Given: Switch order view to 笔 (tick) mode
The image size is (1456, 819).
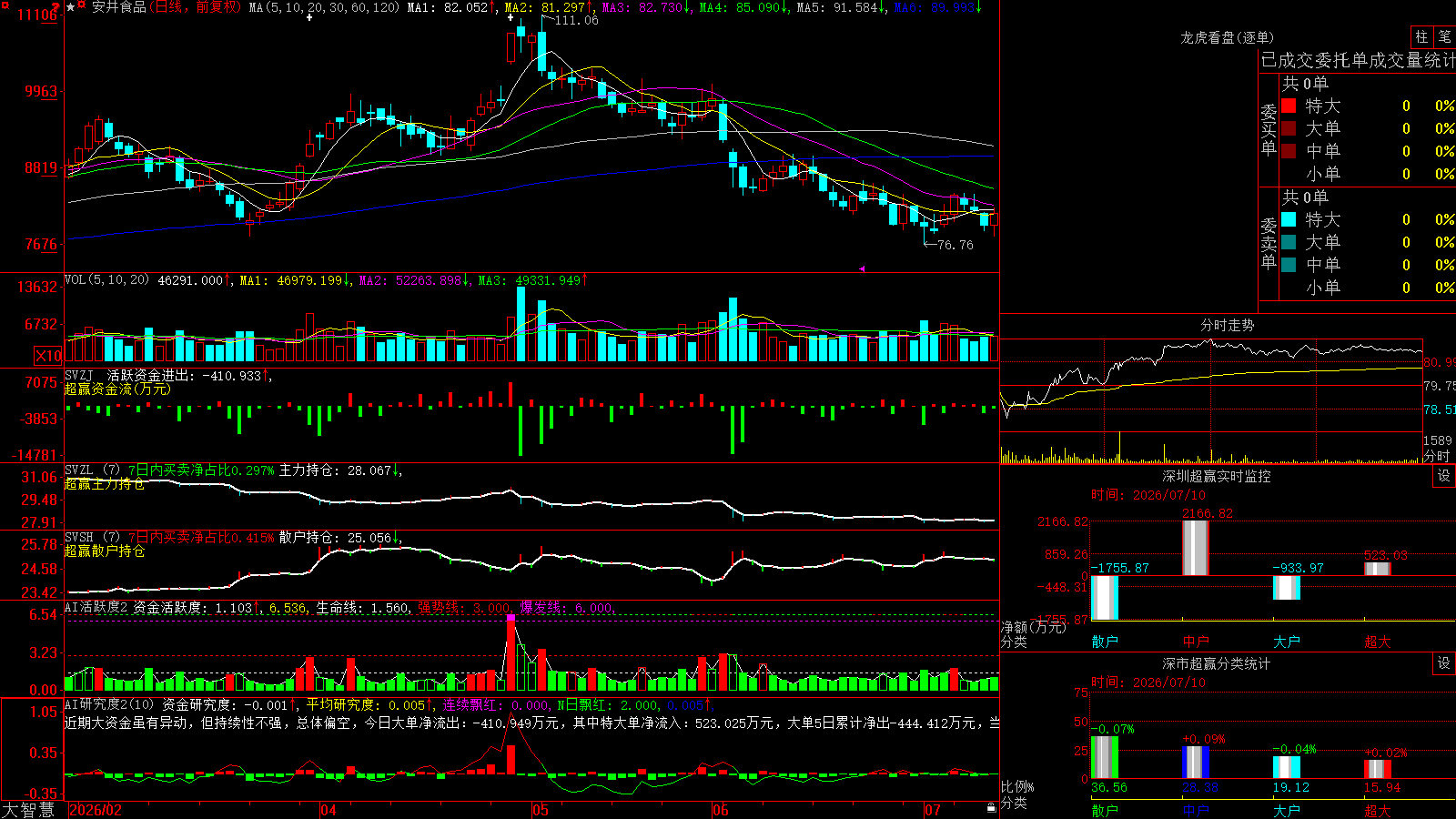Looking at the screenshot, I should [x=1444, y=37].
